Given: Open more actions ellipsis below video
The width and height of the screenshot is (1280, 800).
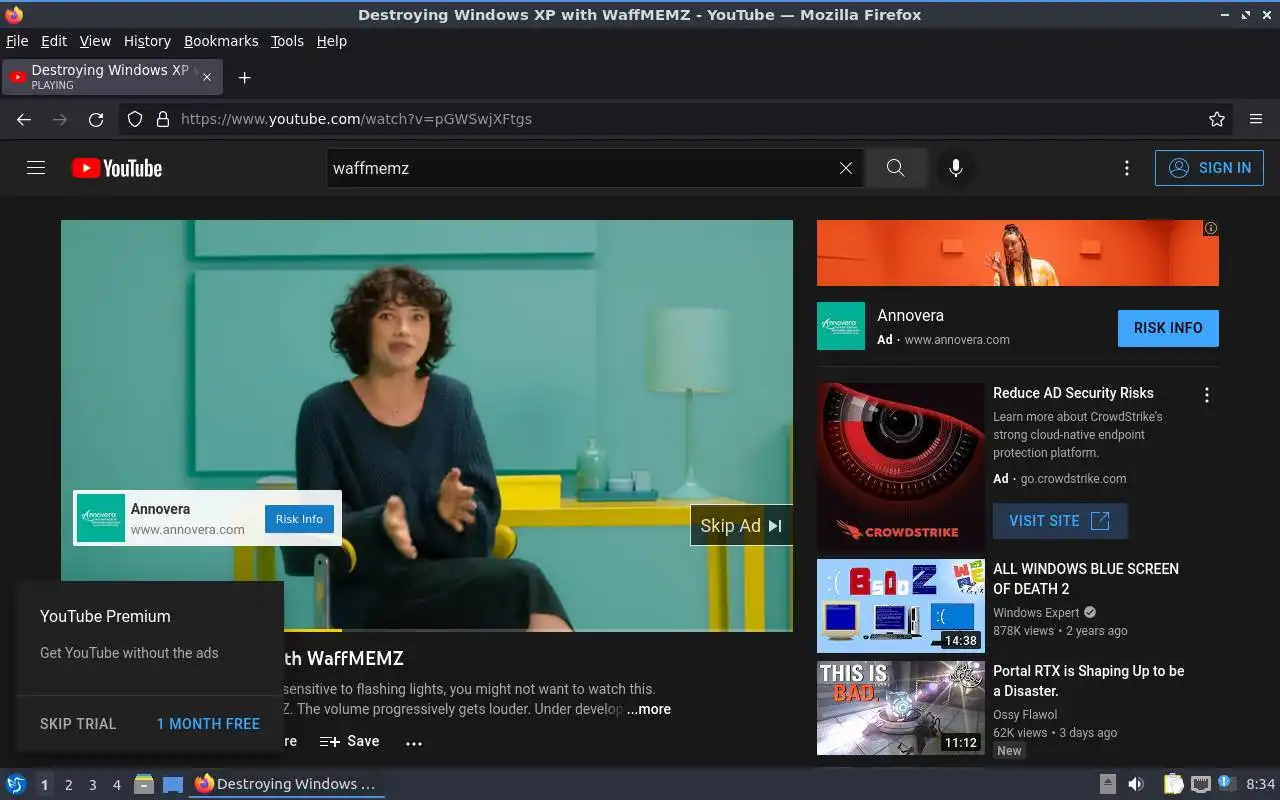Looking at the screenshot, I should 414,742.
